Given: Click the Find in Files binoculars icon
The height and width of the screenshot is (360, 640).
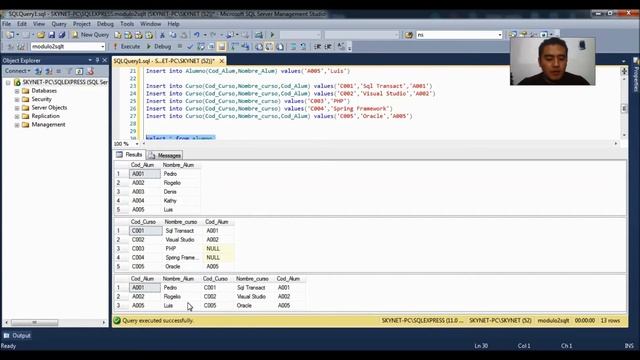Looking at the screenshot, I should point(409,35).
